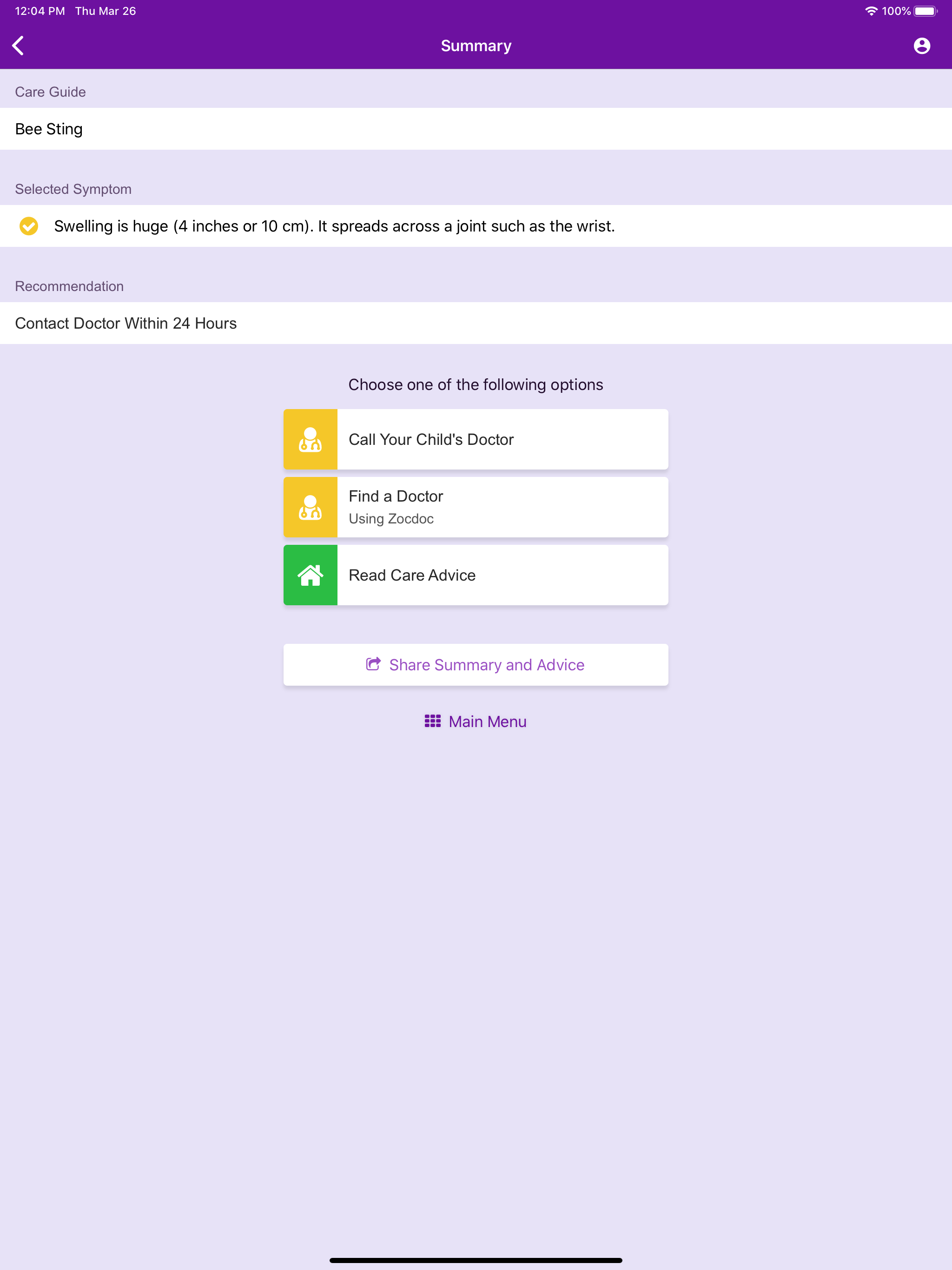Click the grid icon beside Main Menu
This screenshot has height=1270, width=952.
(x=432, y=721)
